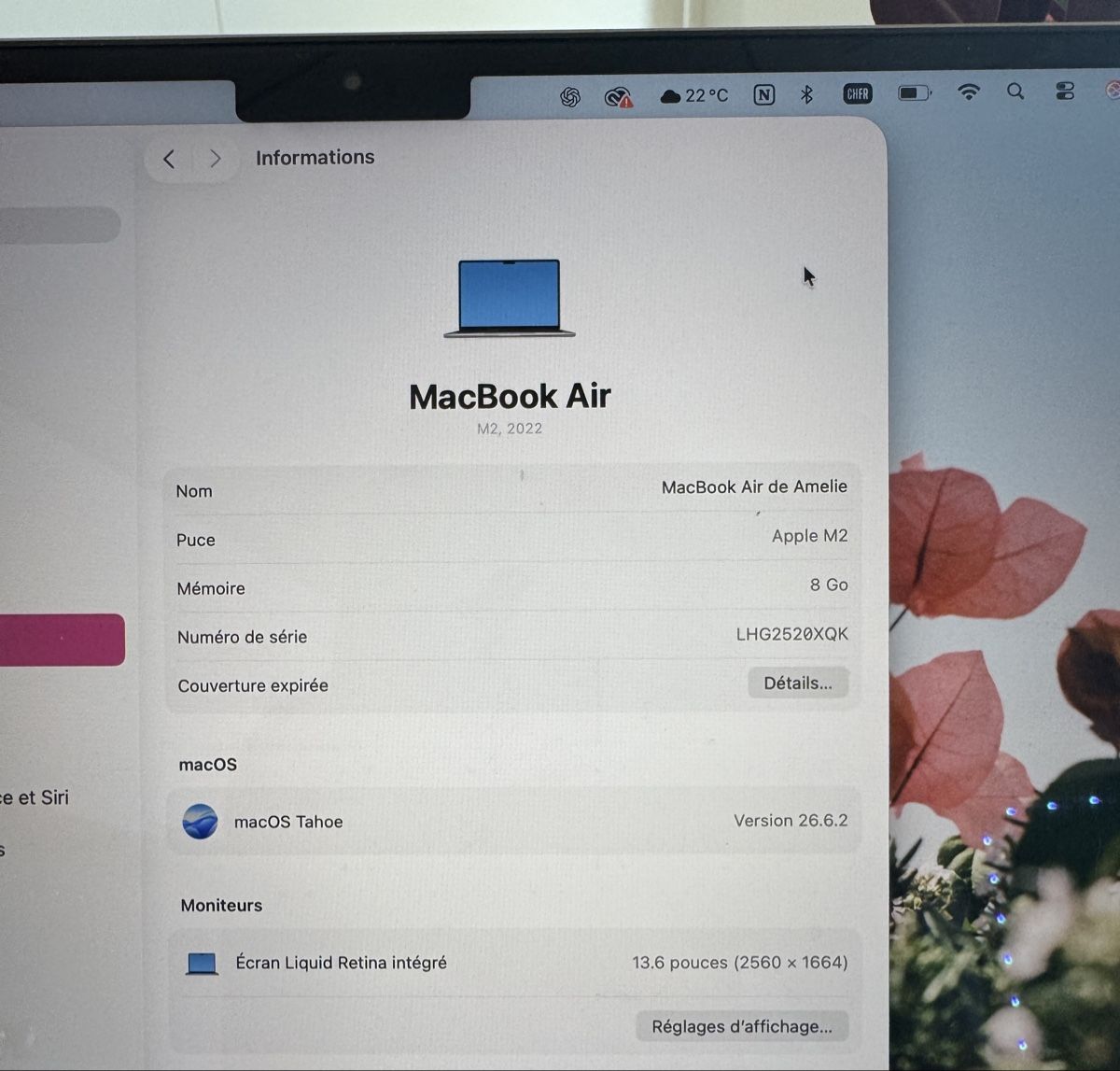The width and height of the screenshot is (1120, 1071).
Task: Click the 'Numéro de série' label
Action: pyautogui.click(x=242, y=637)
